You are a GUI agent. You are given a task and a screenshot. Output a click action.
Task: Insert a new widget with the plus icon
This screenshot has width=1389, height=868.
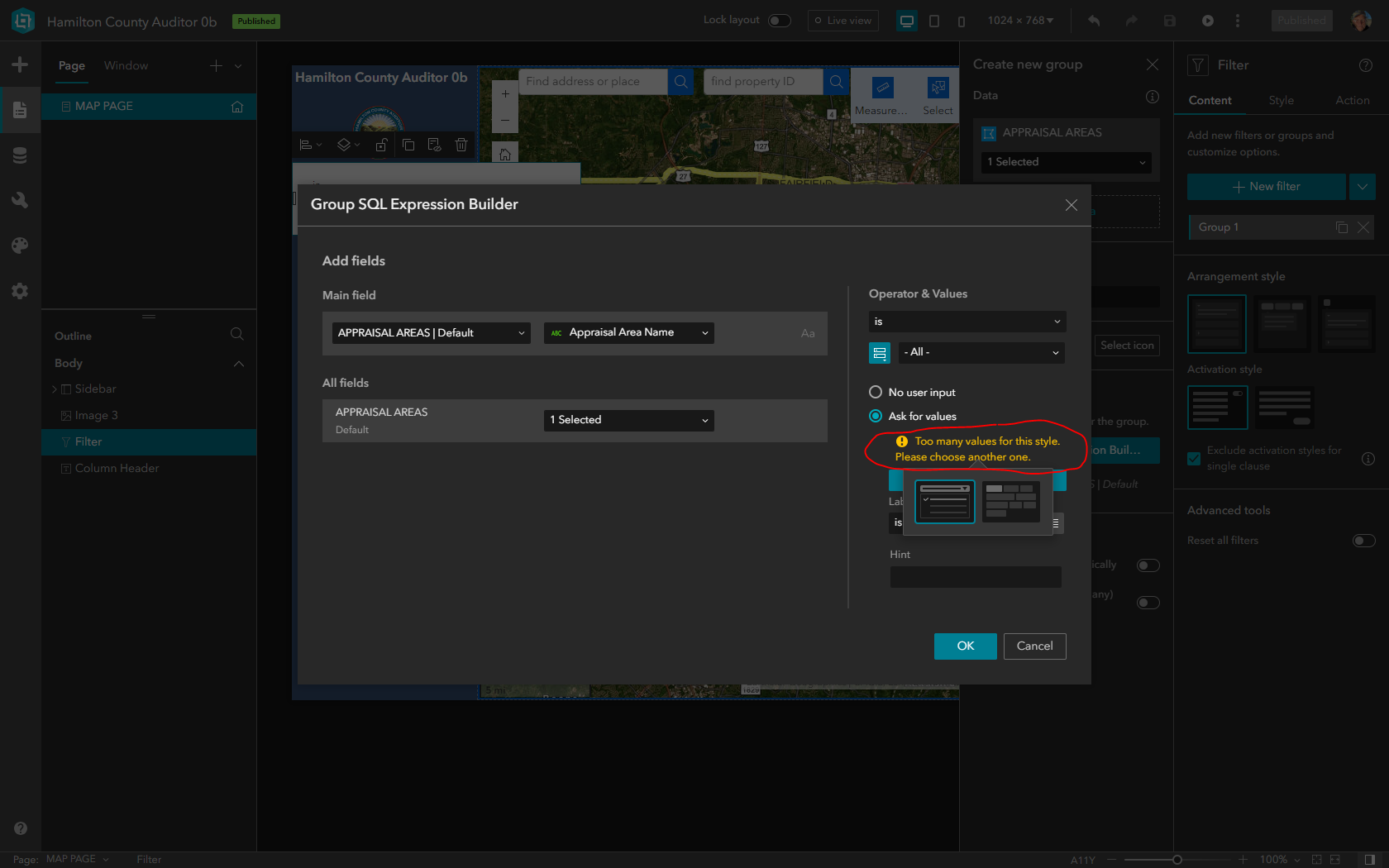coord(20,64)
